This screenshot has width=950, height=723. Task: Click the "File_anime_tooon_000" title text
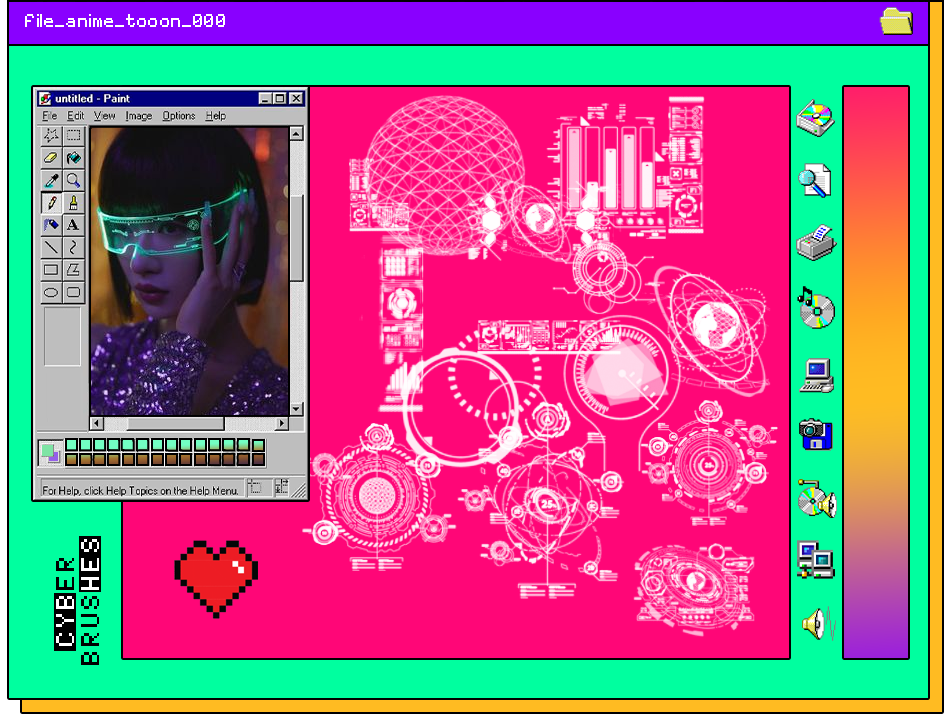[x=125, y=21]
